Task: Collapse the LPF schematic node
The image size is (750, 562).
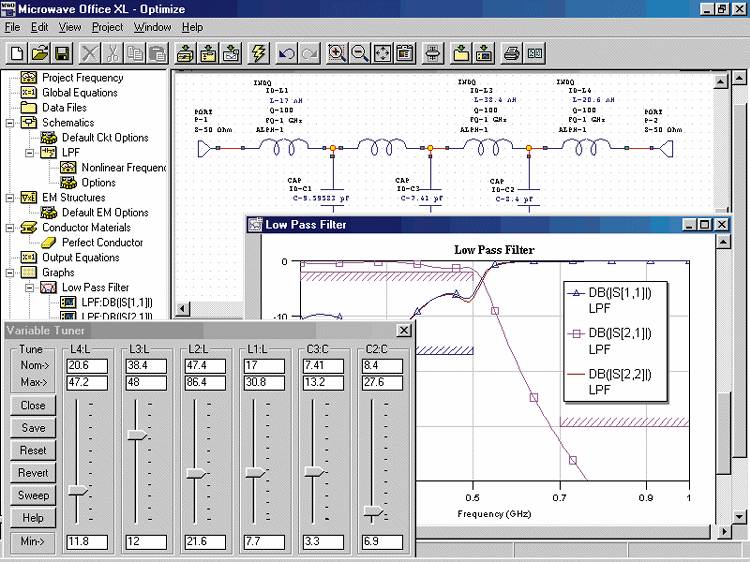Action: click(30, 153)
